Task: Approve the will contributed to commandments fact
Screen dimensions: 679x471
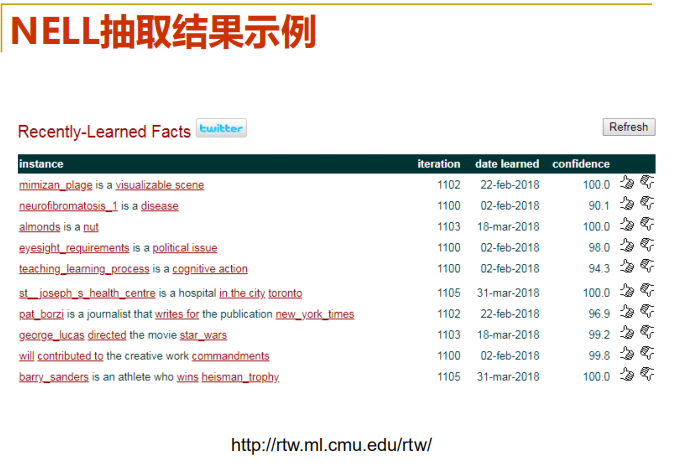Action: (x=626, y=354)
